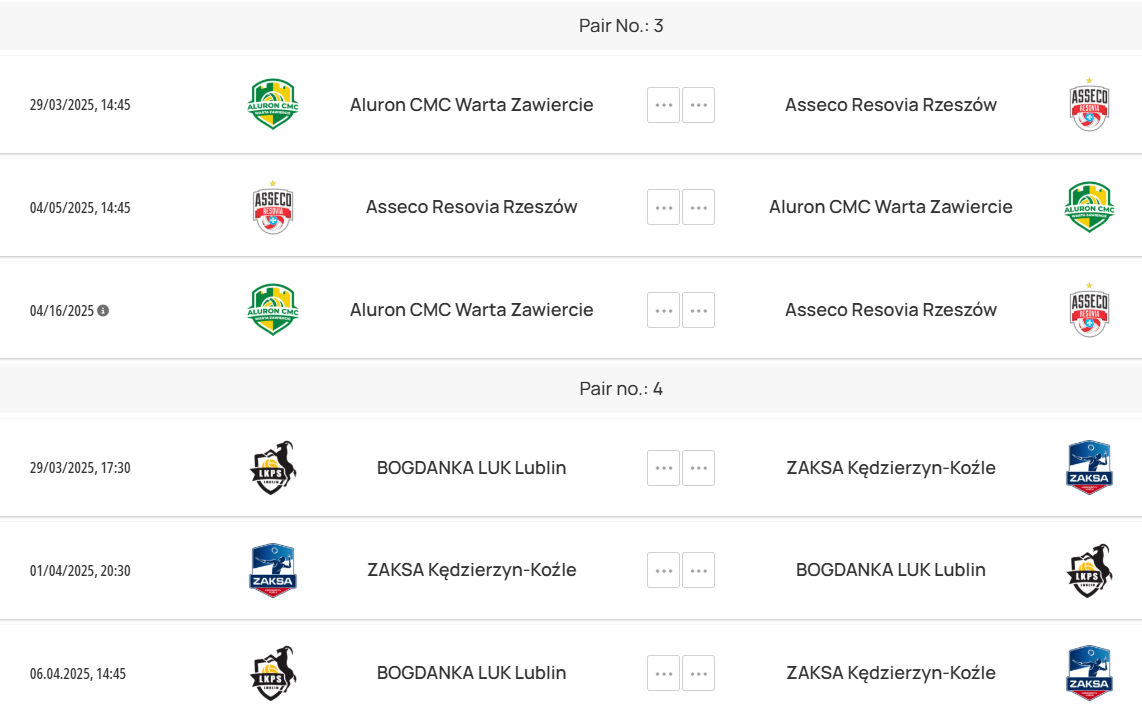1142x717 pixels.
Task: Click LKPS Lublin logo in 06.04.2025 row
Action: click(273, 673)
